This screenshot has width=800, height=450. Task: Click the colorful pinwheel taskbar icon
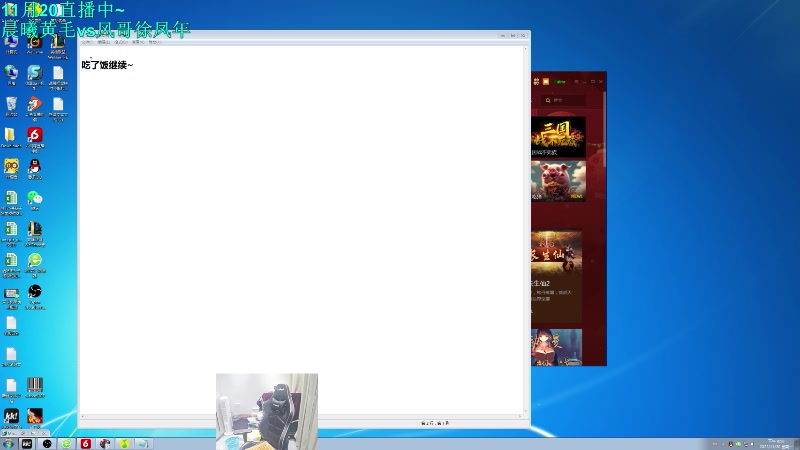pyautogui.click(x=105, y=444)
